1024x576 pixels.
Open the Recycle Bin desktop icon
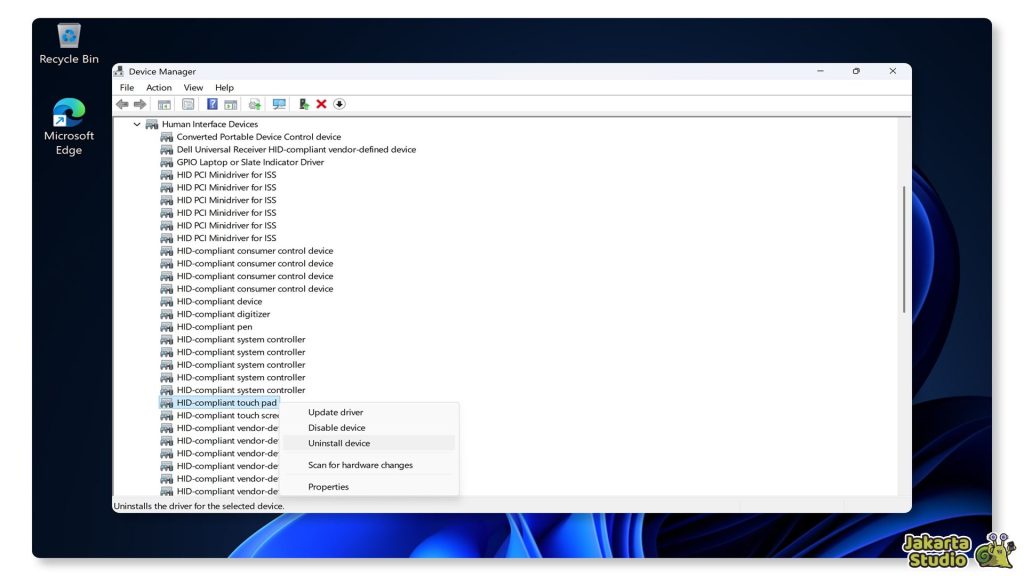click(67, 35)
